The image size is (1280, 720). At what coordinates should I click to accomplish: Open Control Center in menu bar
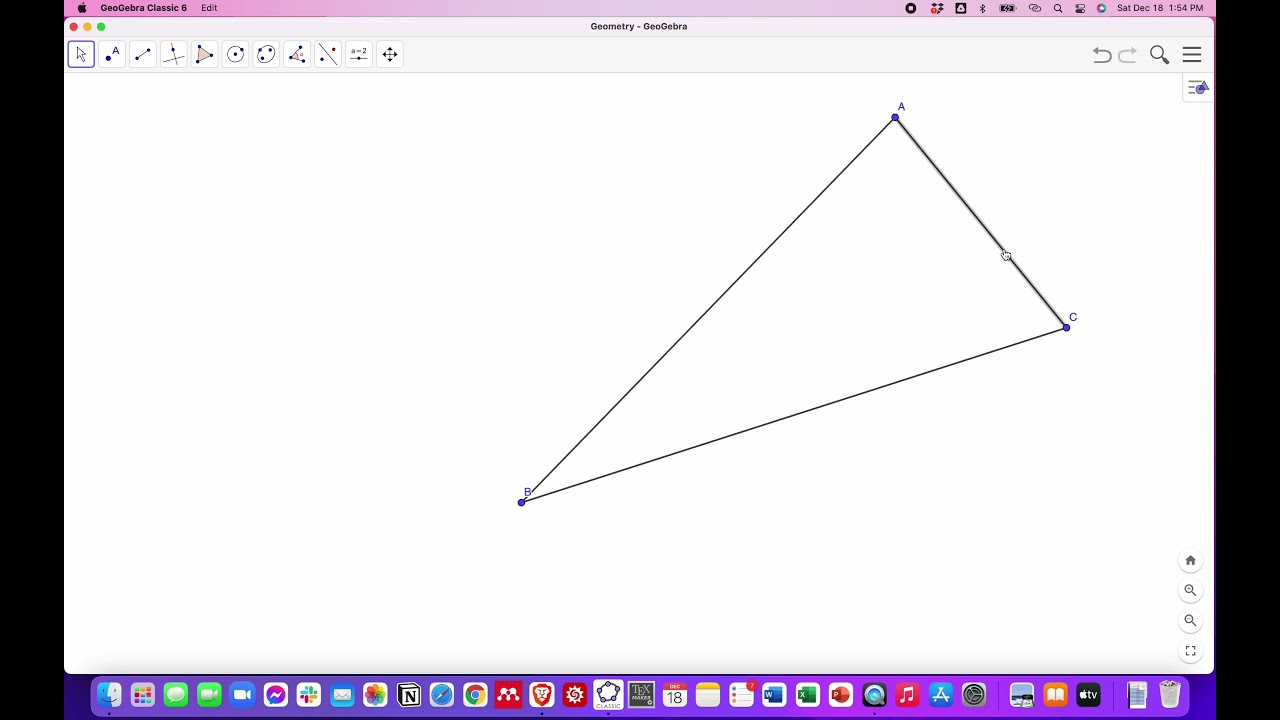coord(1080,8)
